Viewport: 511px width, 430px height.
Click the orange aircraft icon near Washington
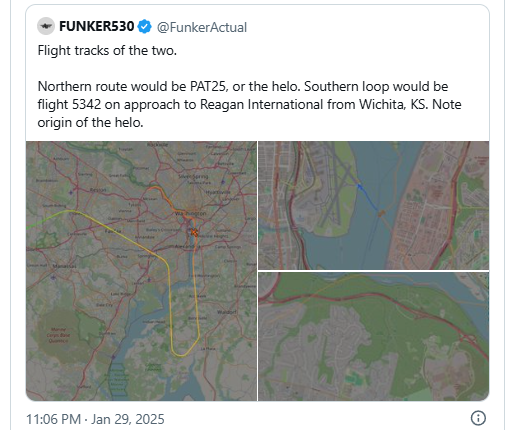tap(194, 232)
